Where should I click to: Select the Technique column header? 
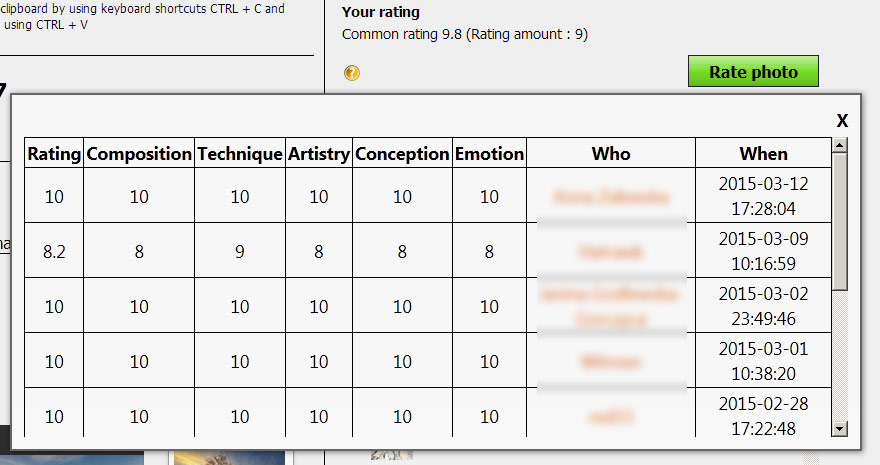click(x=240, y=154)
